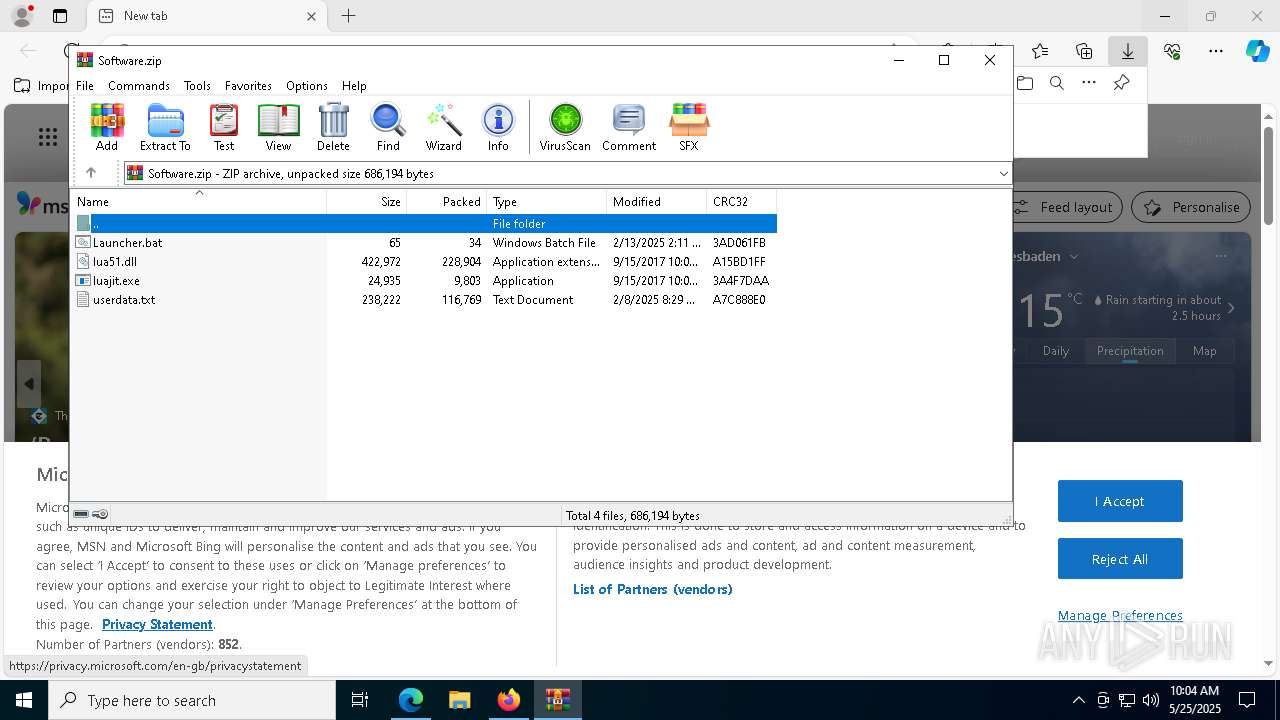Open the MSN app launcher grid
Image resolution: width=1280 pixels, height=720 pixels.
(47, 137)
